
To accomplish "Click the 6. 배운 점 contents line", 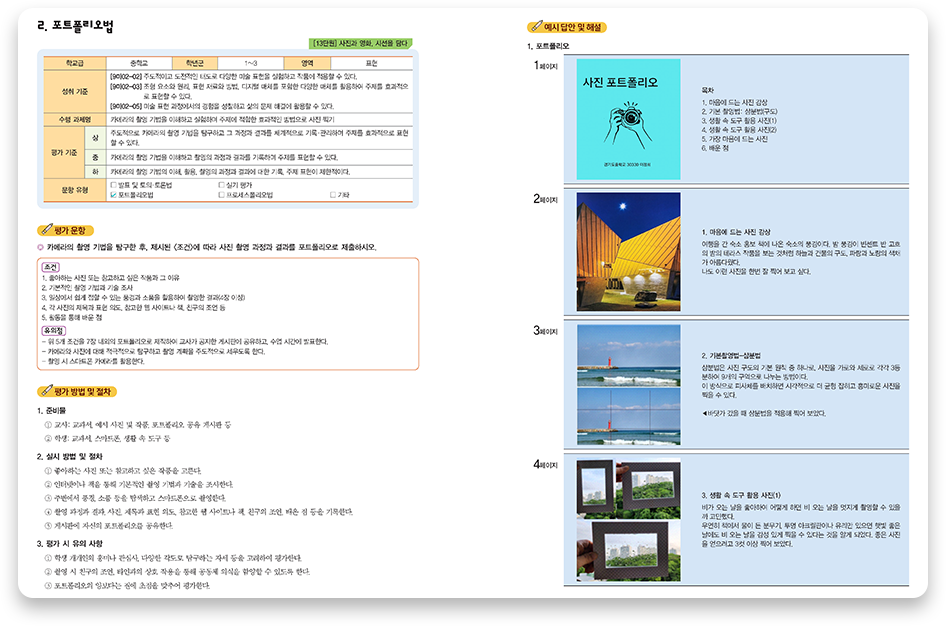I will (715, 148).
